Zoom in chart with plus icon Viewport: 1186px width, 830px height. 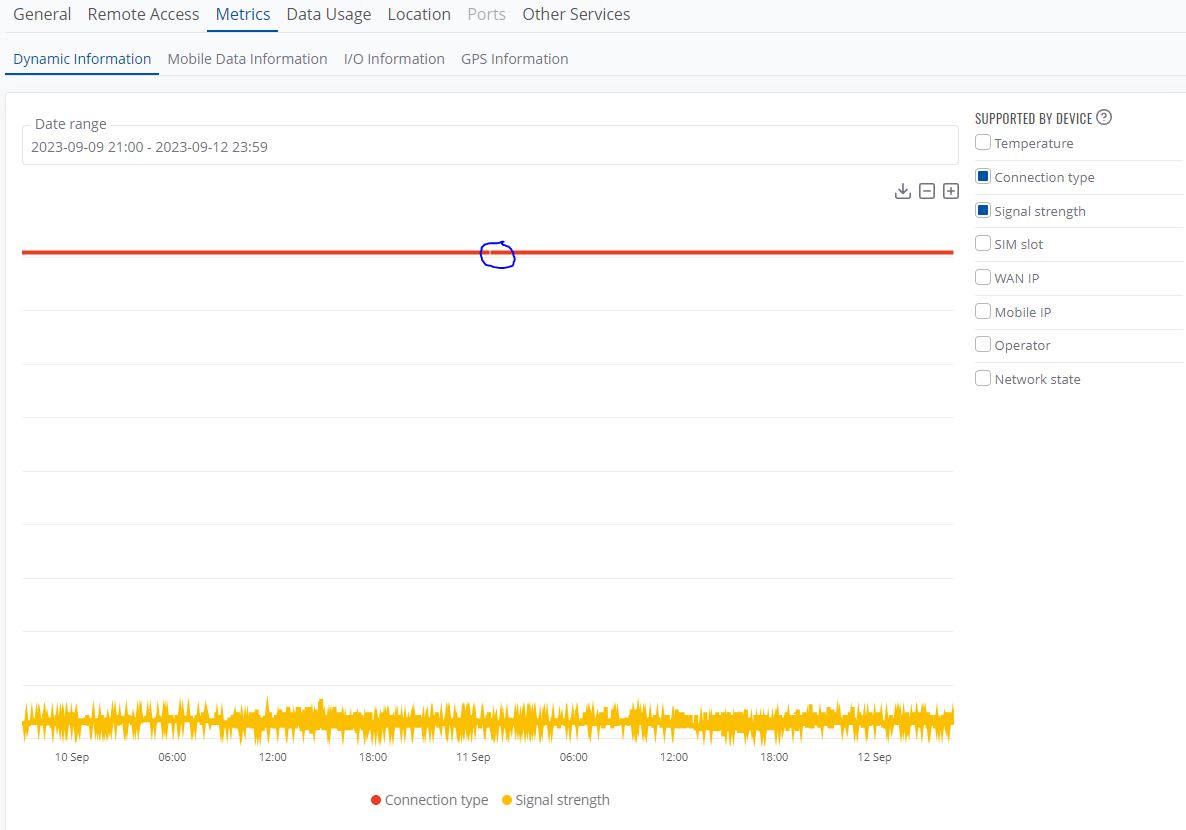[x=951, y=191]
